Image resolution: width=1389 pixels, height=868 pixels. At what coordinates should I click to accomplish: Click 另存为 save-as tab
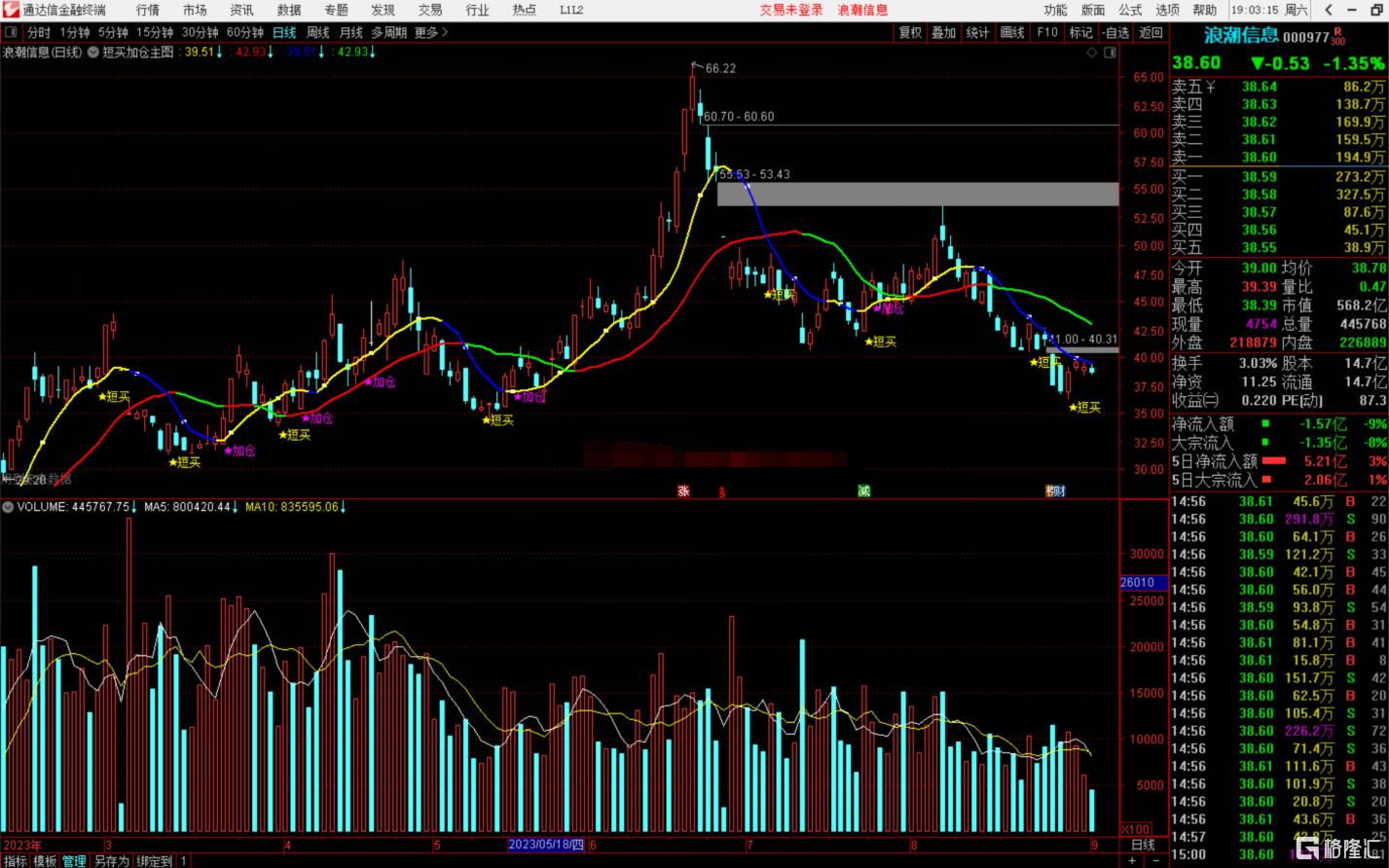pyautogui.click(x=111, y=861)
